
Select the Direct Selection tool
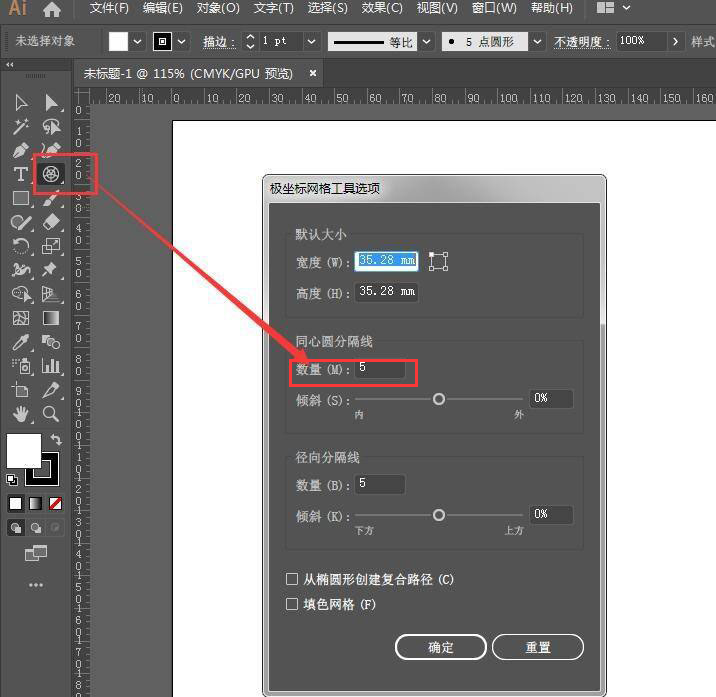tap(51, 103)
